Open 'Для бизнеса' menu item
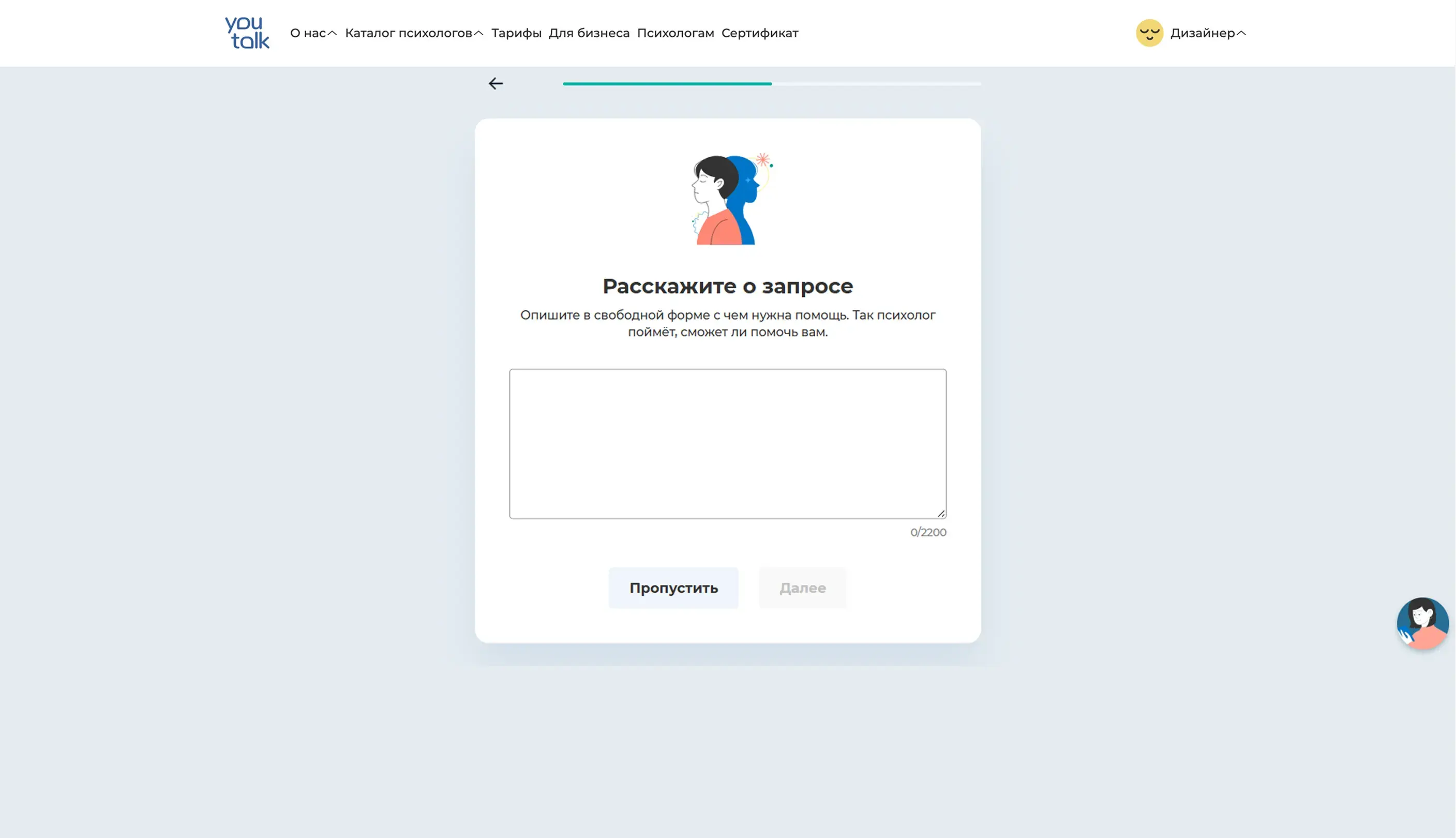The height and width of the screenshot is (838, 1456). point(589,34)
